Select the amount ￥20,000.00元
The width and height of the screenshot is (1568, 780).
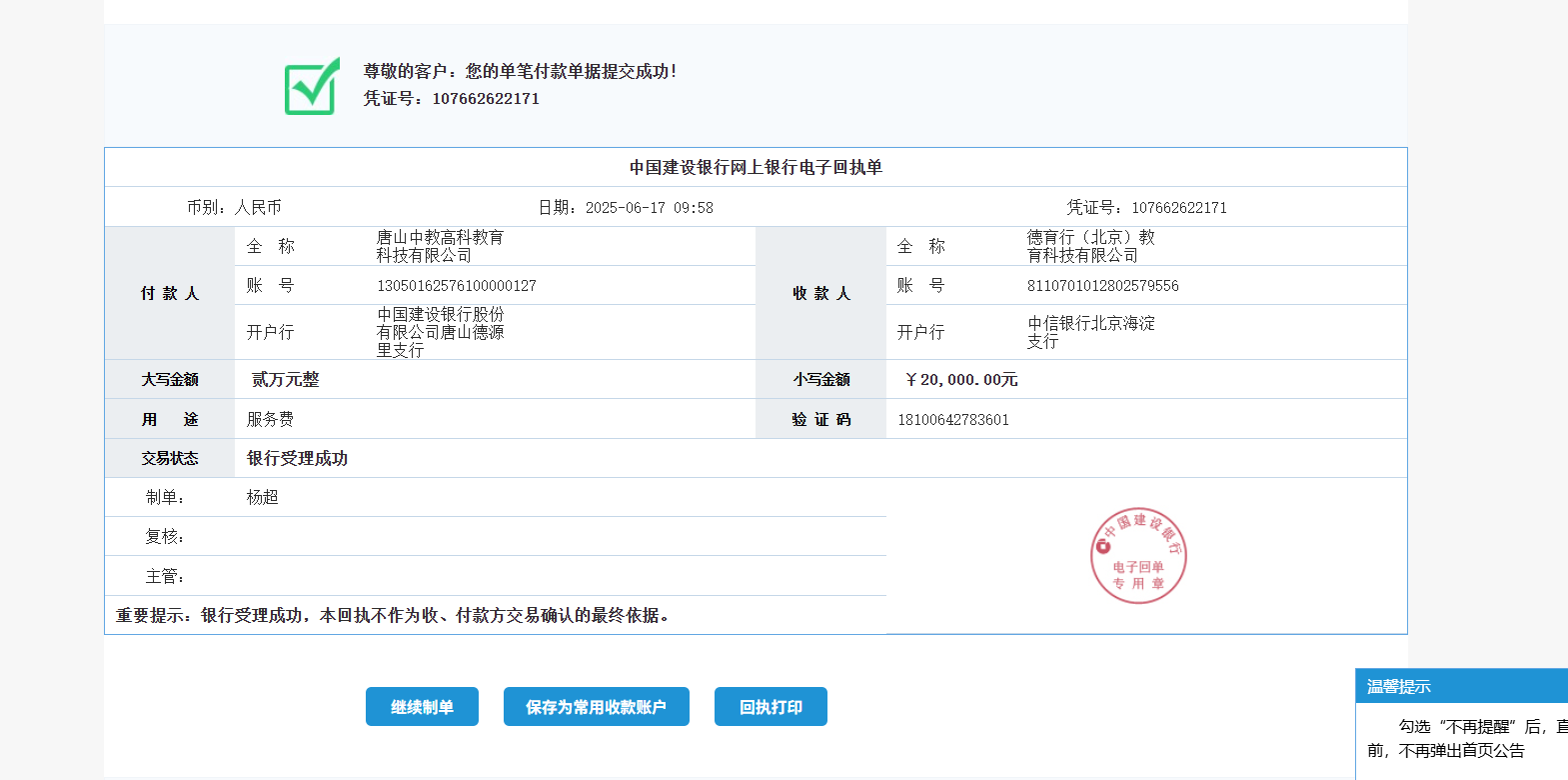(960, 379)
